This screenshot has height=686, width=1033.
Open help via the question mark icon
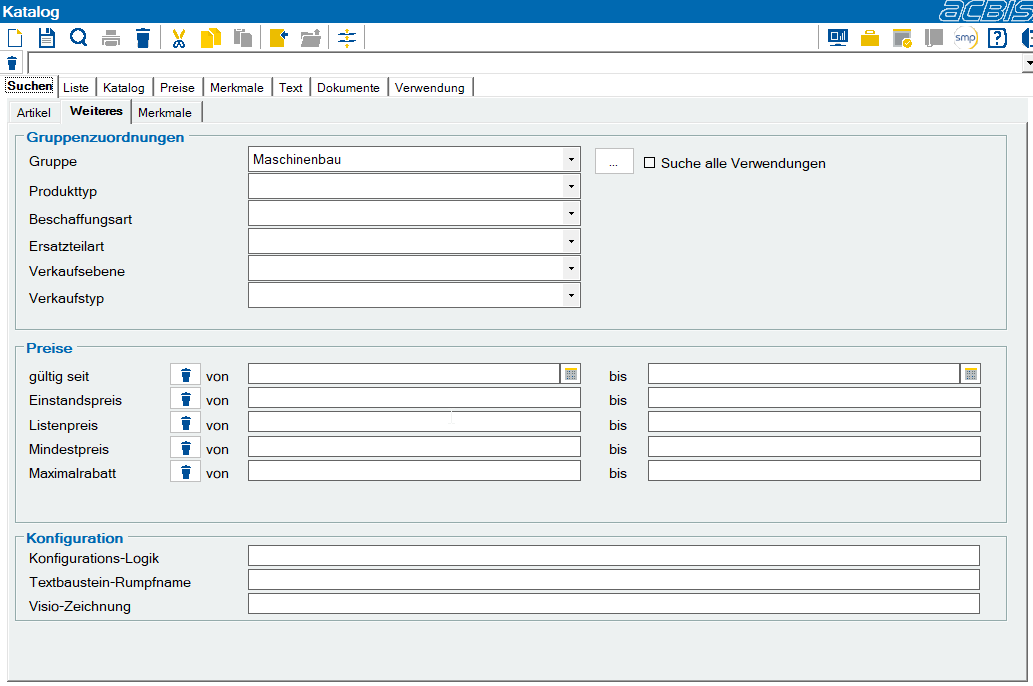click(997, 38)
